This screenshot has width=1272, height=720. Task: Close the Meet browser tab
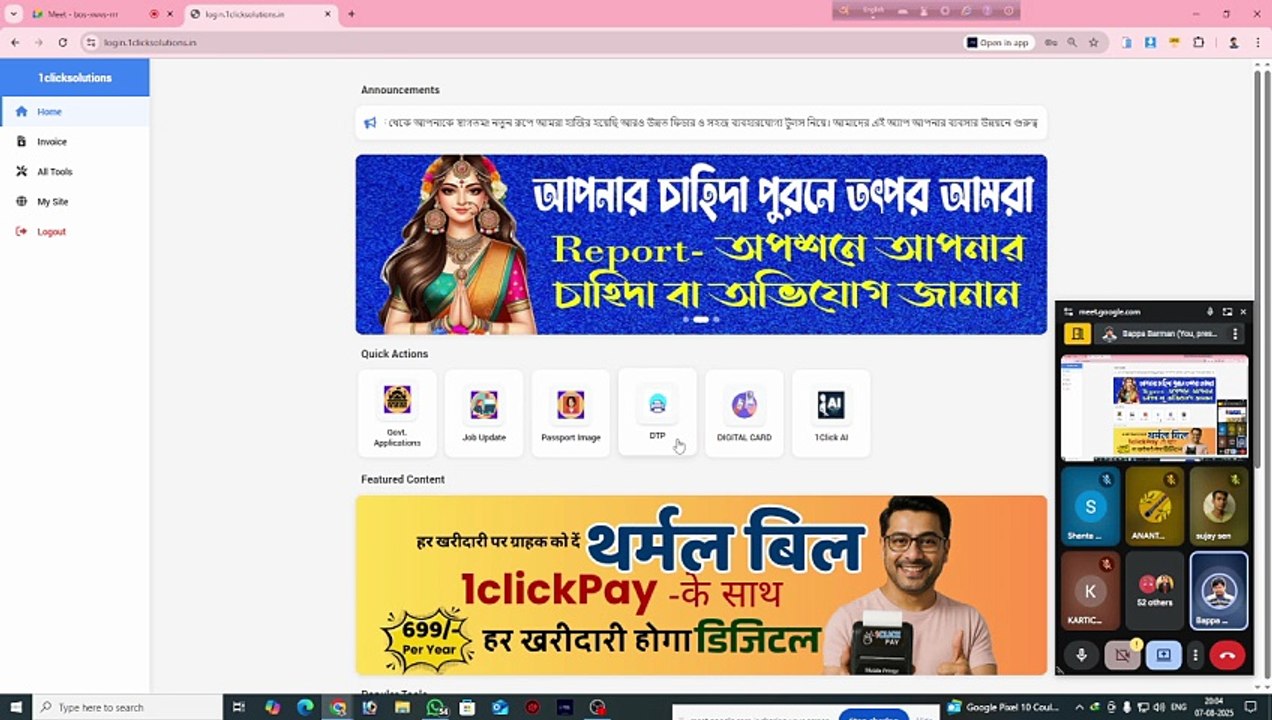click(170, 14)
